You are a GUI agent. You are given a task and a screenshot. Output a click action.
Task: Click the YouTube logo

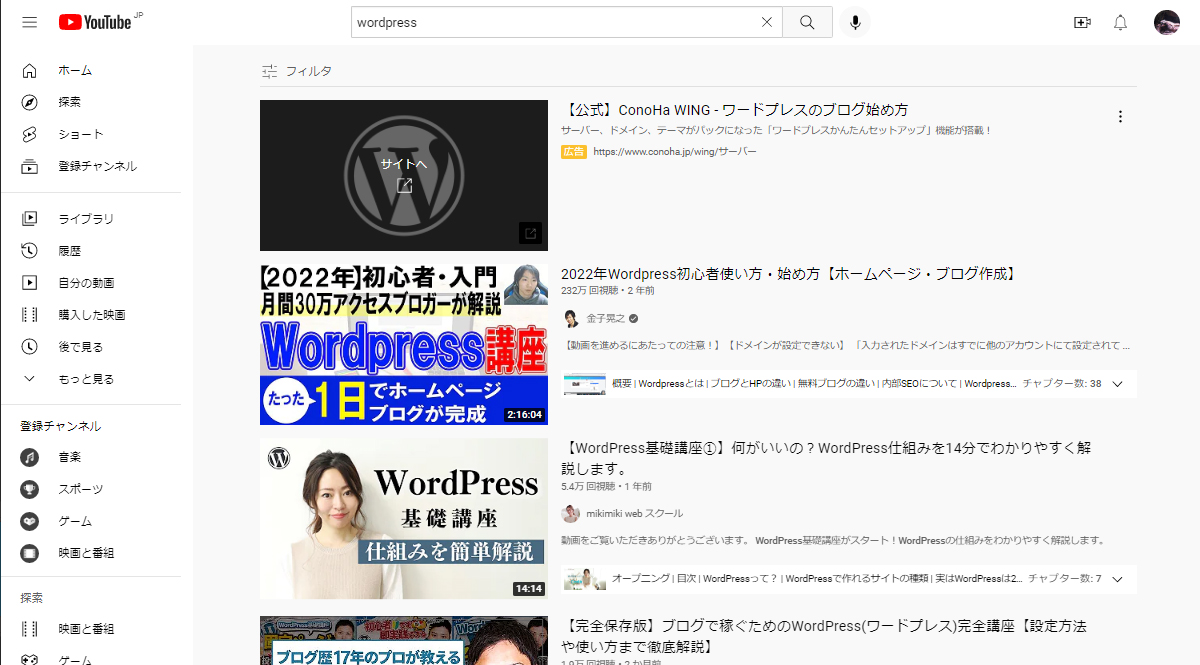click(95, 22)
